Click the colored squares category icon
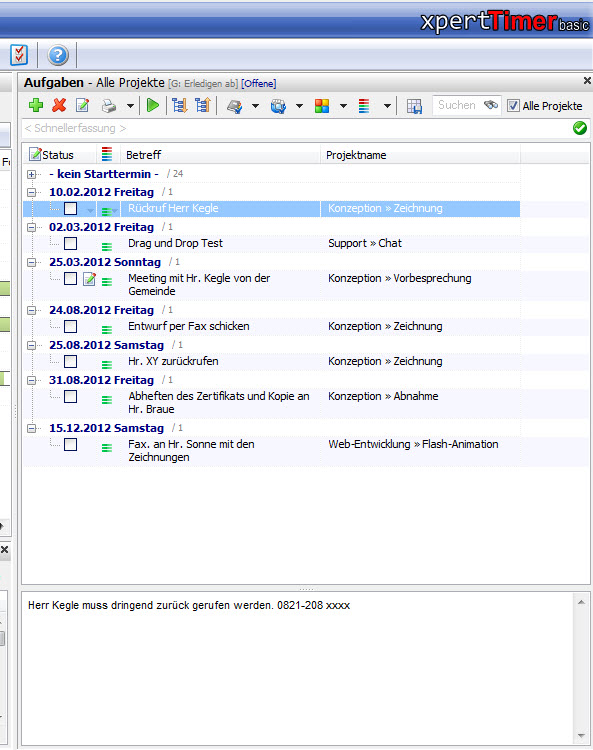Viewport: 593px width, 750px height. click(x=322, y=106)
